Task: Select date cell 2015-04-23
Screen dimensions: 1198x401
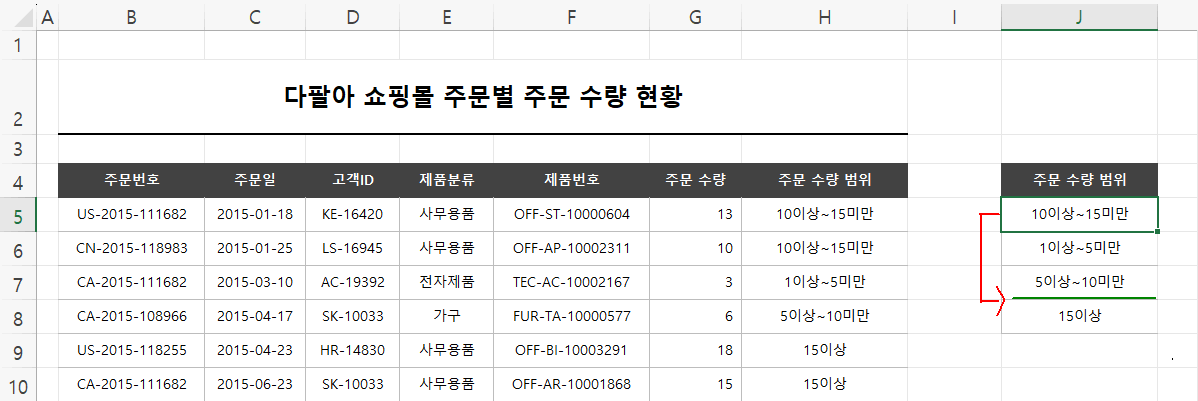Action: [x=254, y=350]
